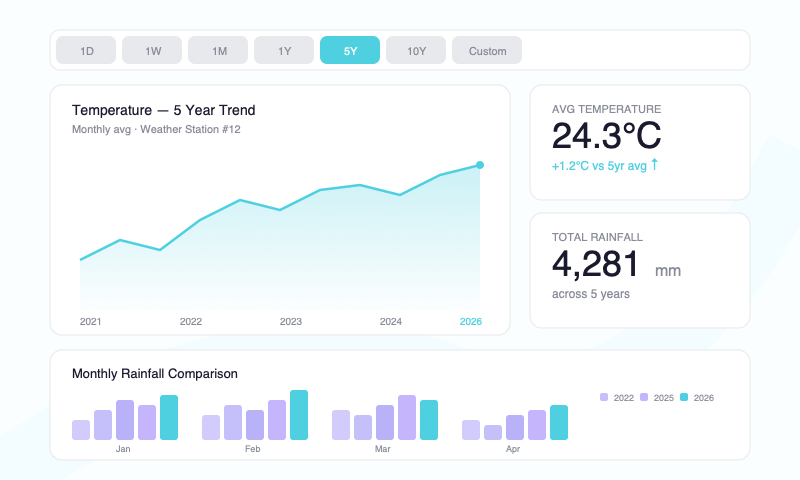
Task: Click the Mar month label
Action: click(x=383, y=449)
